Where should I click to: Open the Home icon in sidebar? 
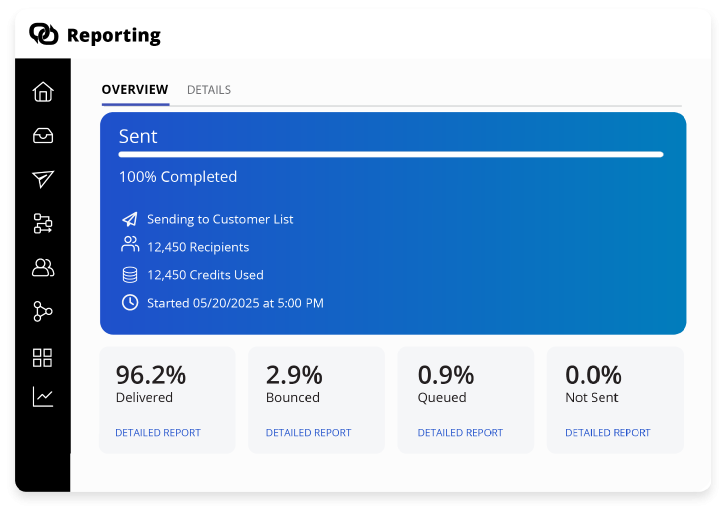(x=43, y=92)
